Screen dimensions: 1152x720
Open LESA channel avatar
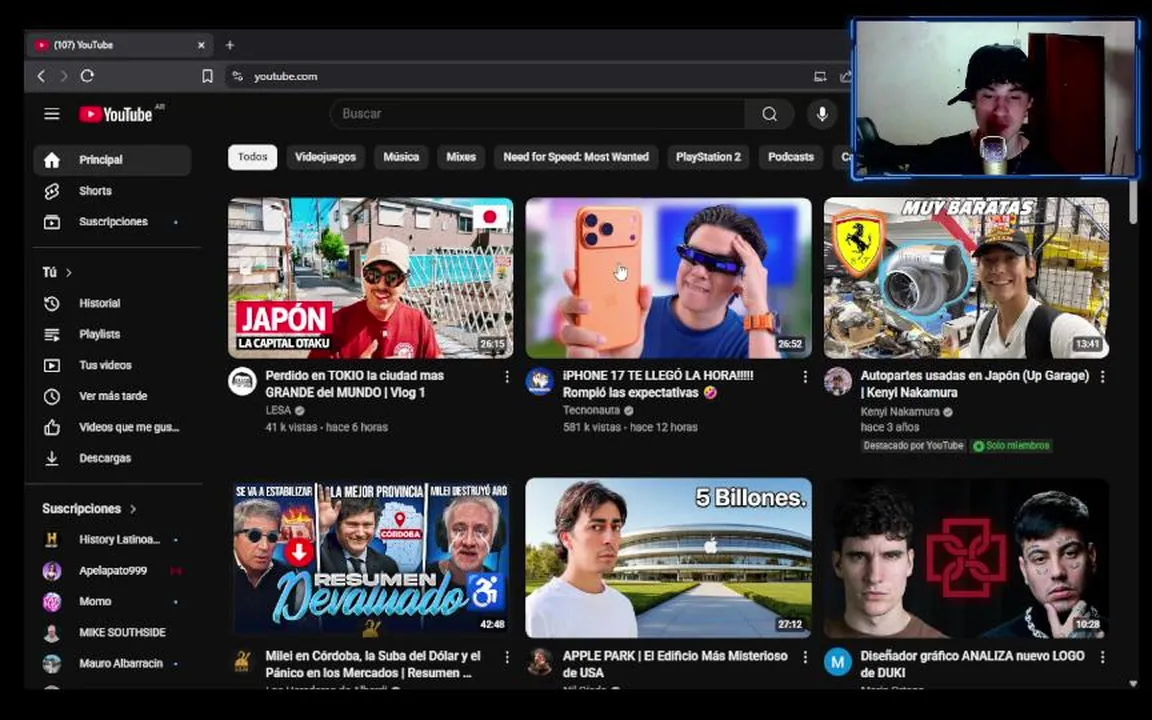click(x=242, y=381)
